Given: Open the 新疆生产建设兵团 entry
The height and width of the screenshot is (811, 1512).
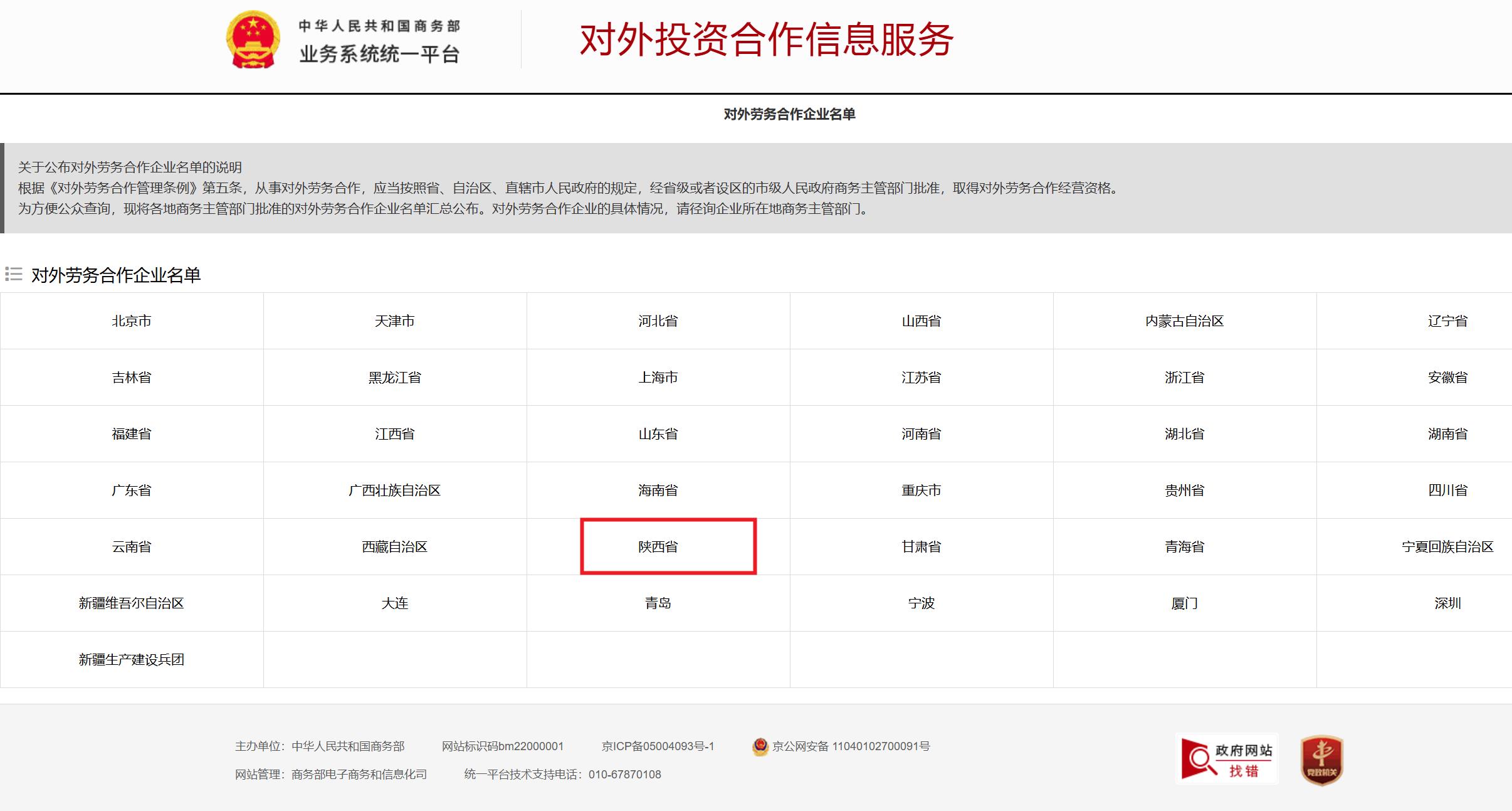Looking at the screenshot, I should [x=132, y=660].
